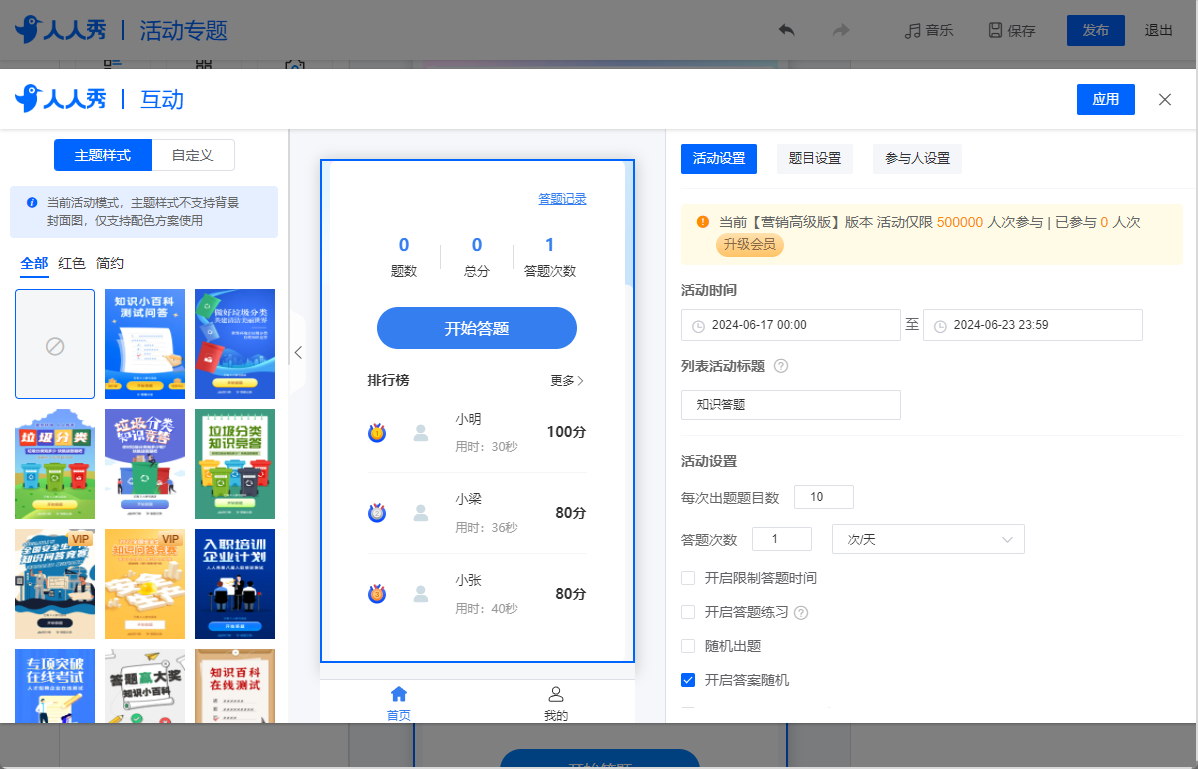
Task: Enable the 随机出题 checkbox
Action: [688, 646]
